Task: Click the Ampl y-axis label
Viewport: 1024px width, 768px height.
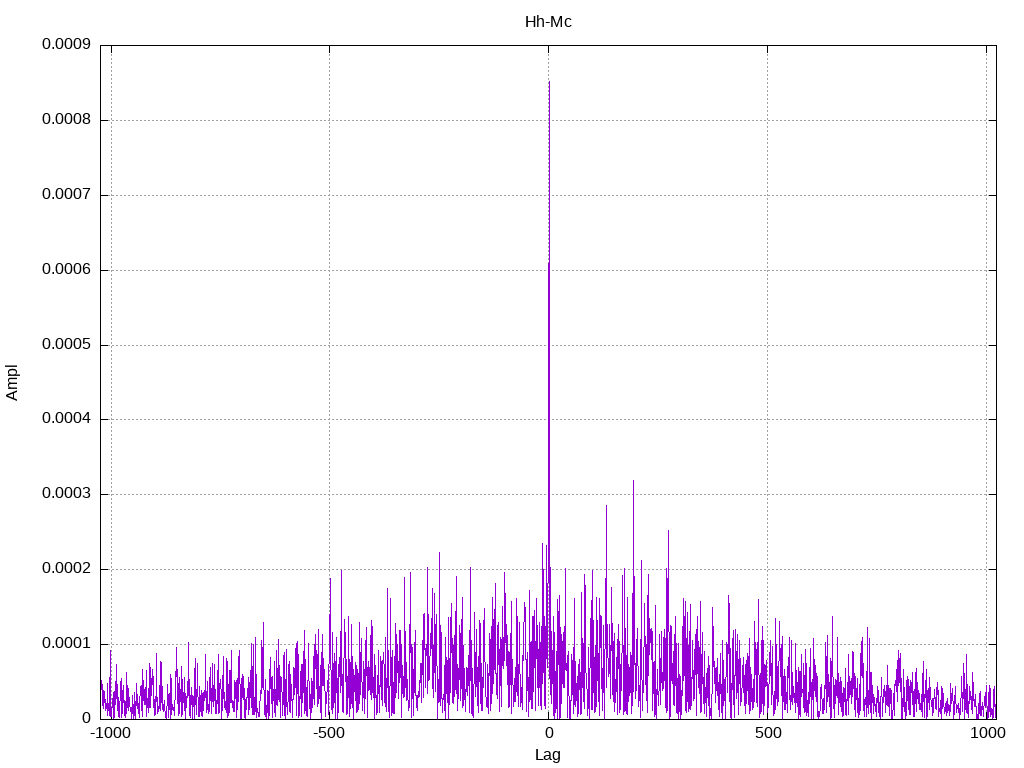Action: tap(13, 382)
